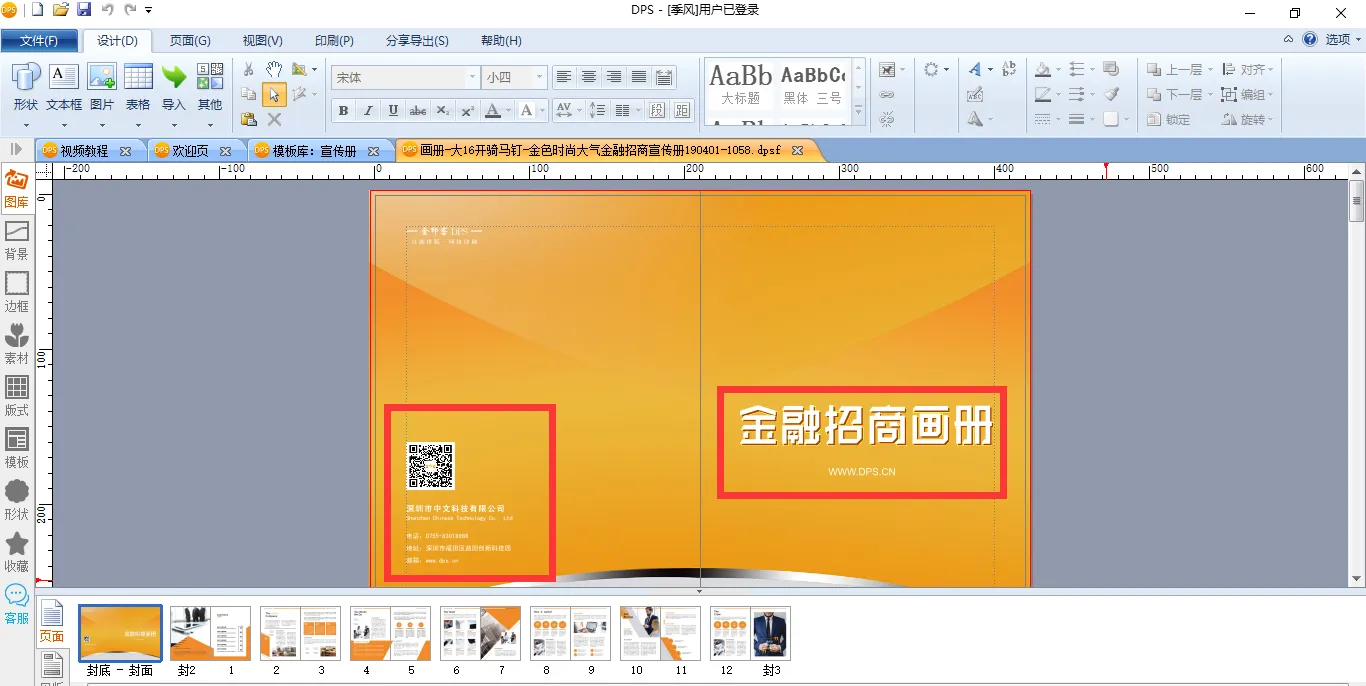Switch to the 视频教程 document tab
This screenshot has width=1366, height=686.
[85, 151]
